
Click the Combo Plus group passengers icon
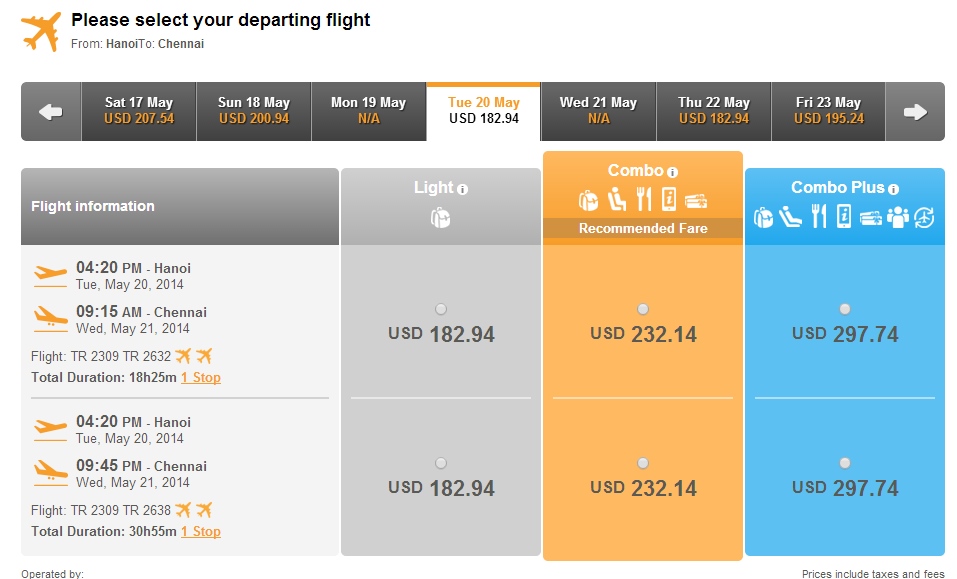tap(898, 217)
